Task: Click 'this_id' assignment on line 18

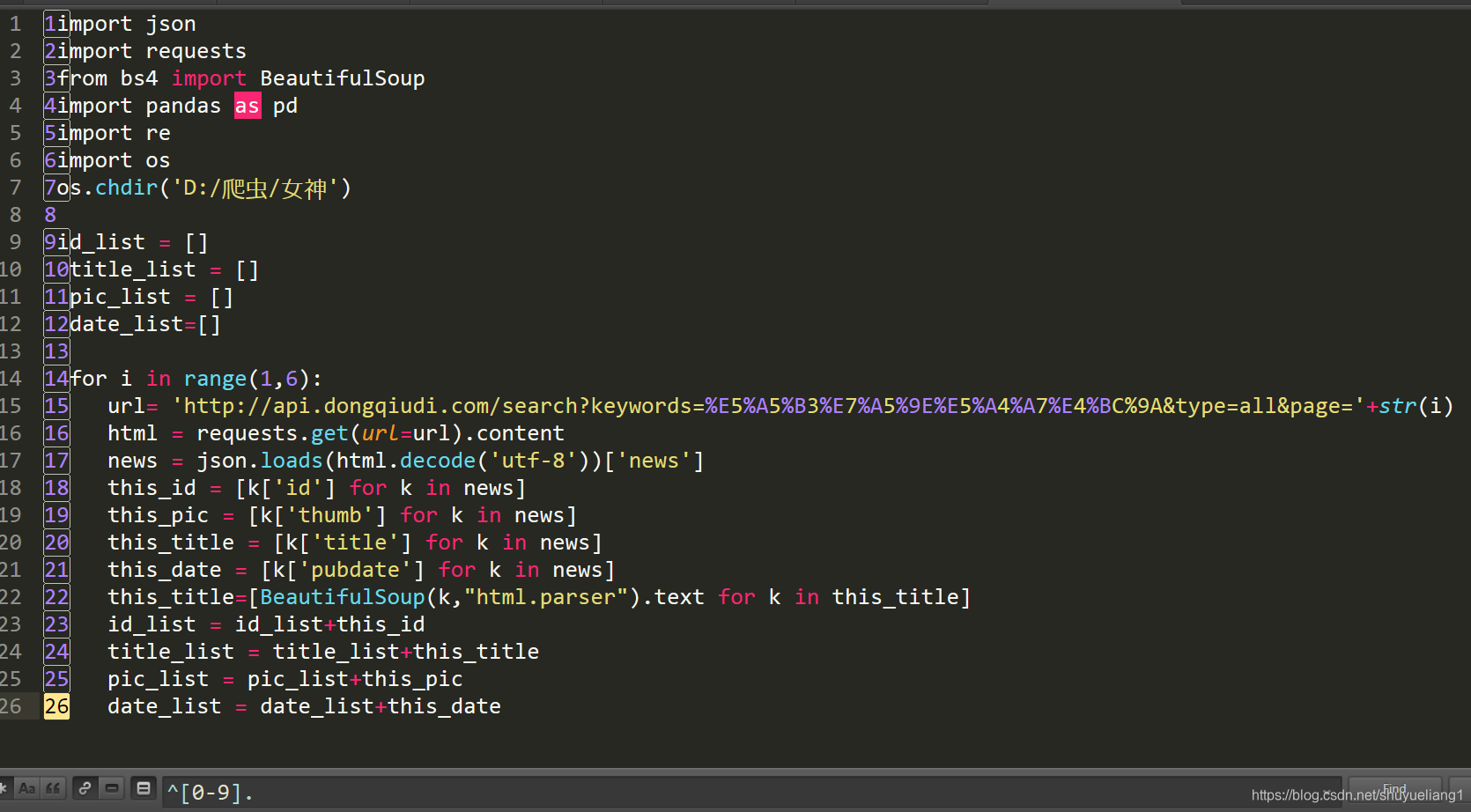Action: (x=152, y=488)
